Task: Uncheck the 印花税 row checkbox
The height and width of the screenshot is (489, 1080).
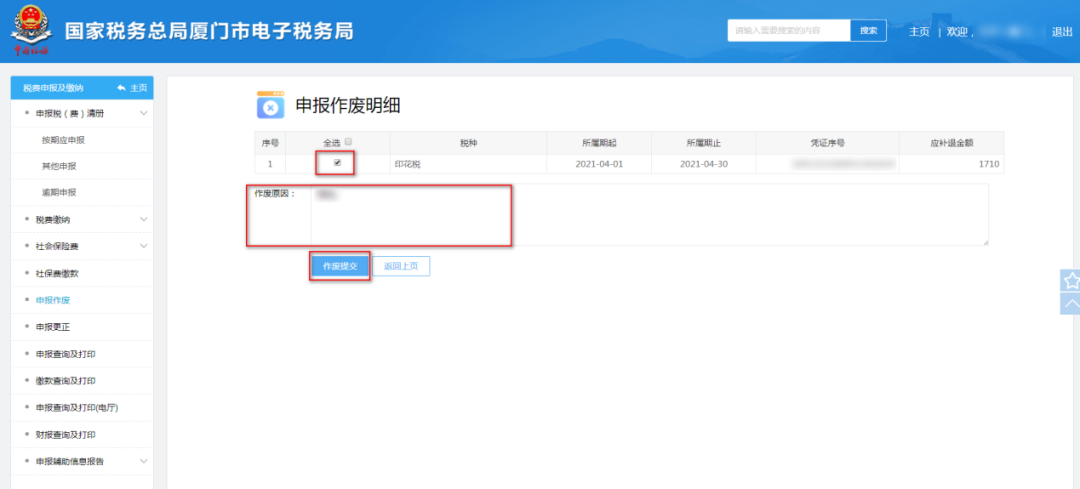Action: pyautogui.click(x=337, y=163)
